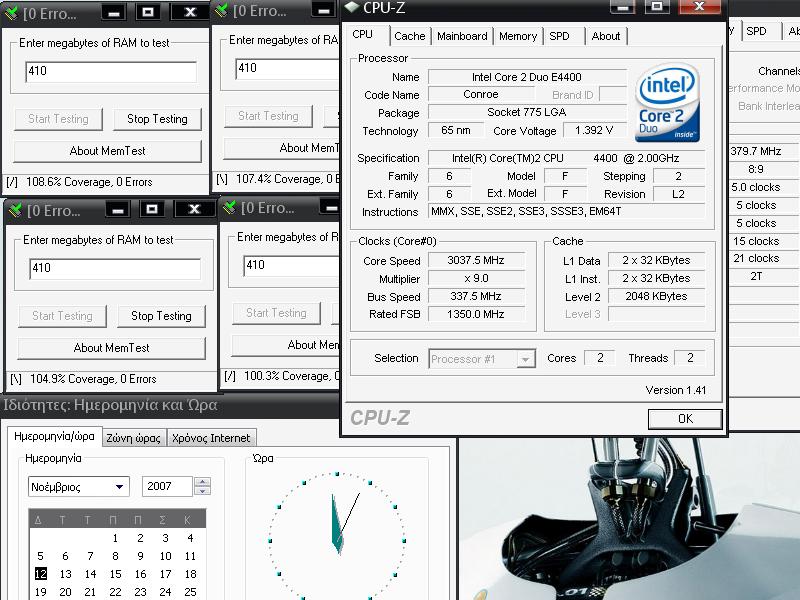Open the Memory tab in CPU-Z

pos(518,36)
